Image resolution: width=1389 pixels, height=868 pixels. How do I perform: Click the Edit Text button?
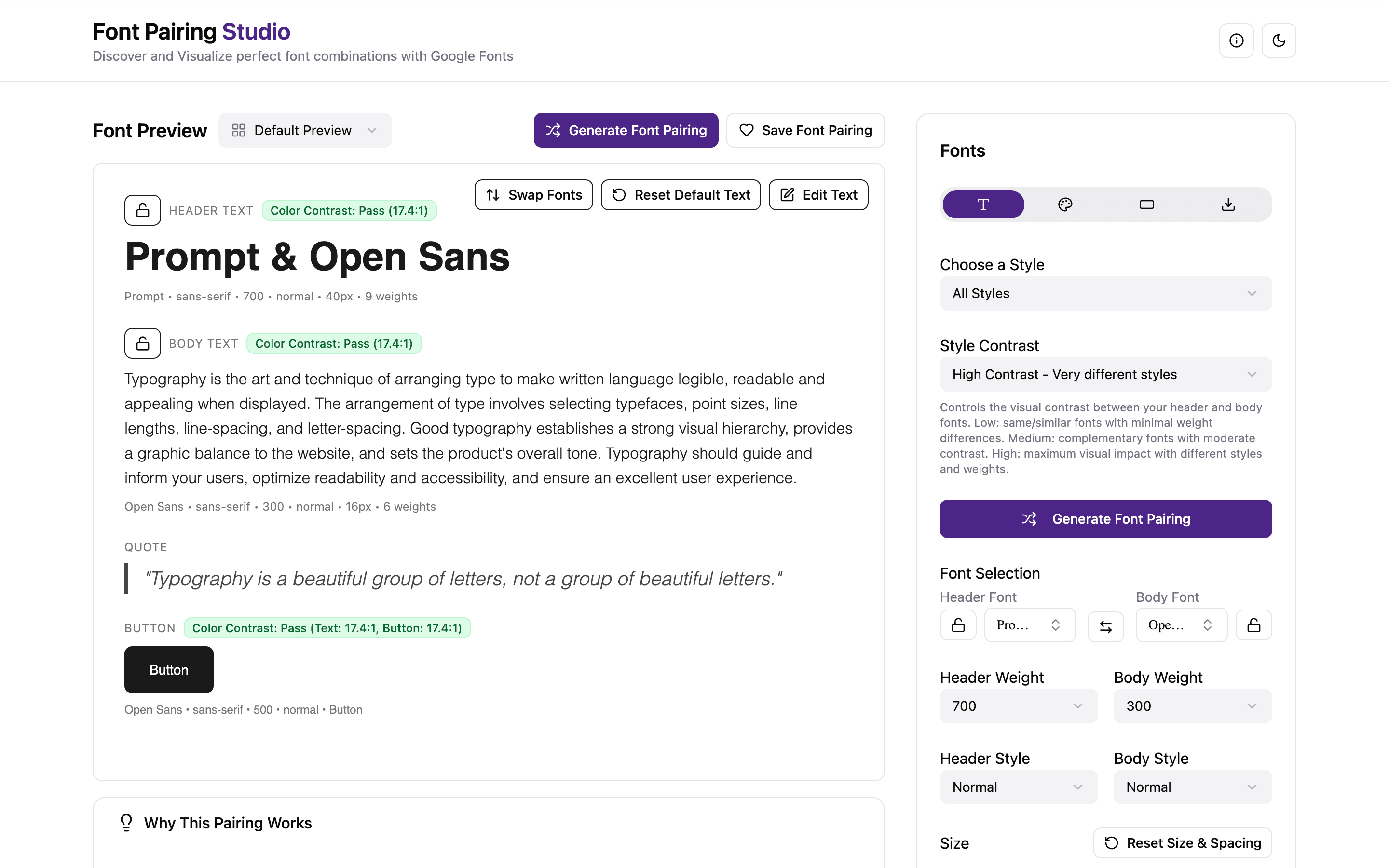pos(818,195)
